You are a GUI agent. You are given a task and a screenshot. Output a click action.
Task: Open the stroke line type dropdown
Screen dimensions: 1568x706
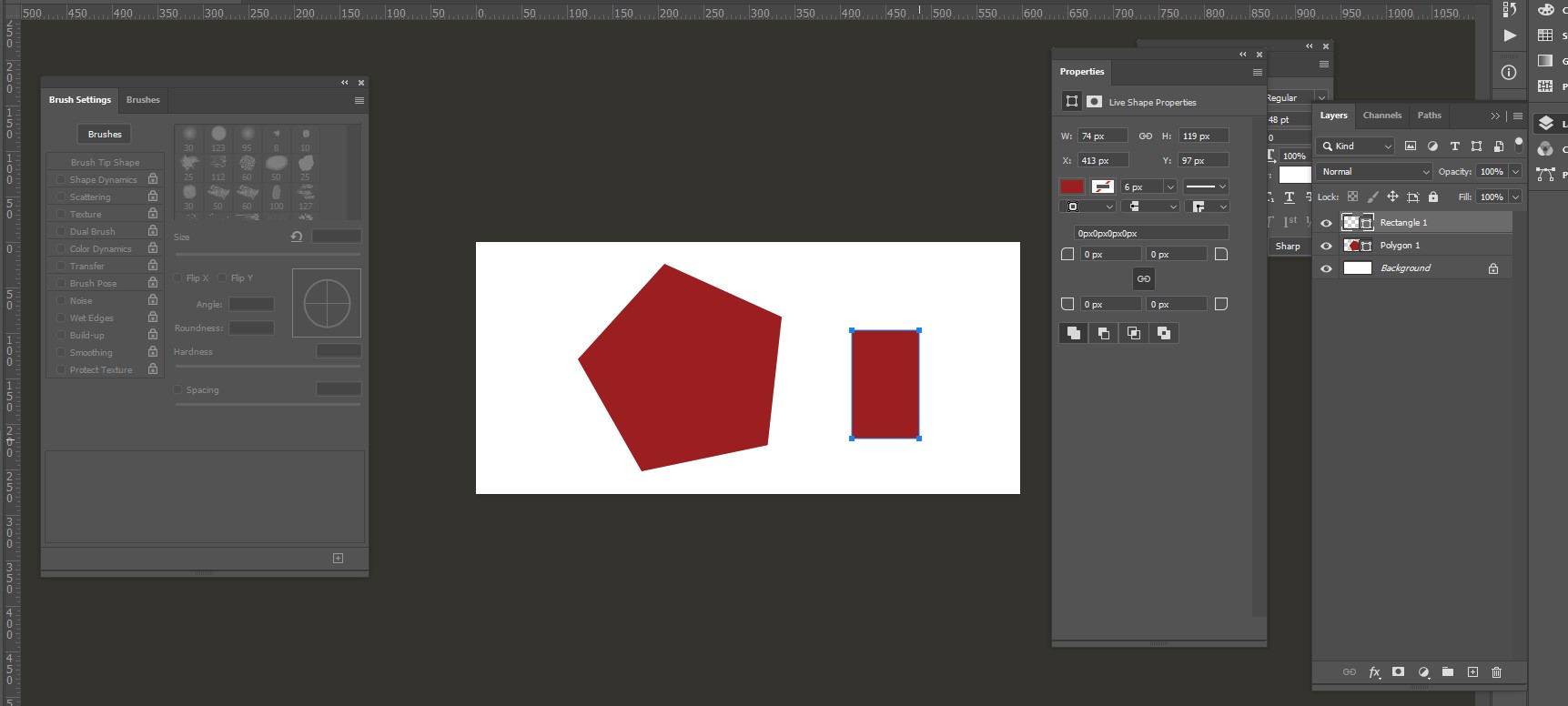click(x=1206, y=187)
